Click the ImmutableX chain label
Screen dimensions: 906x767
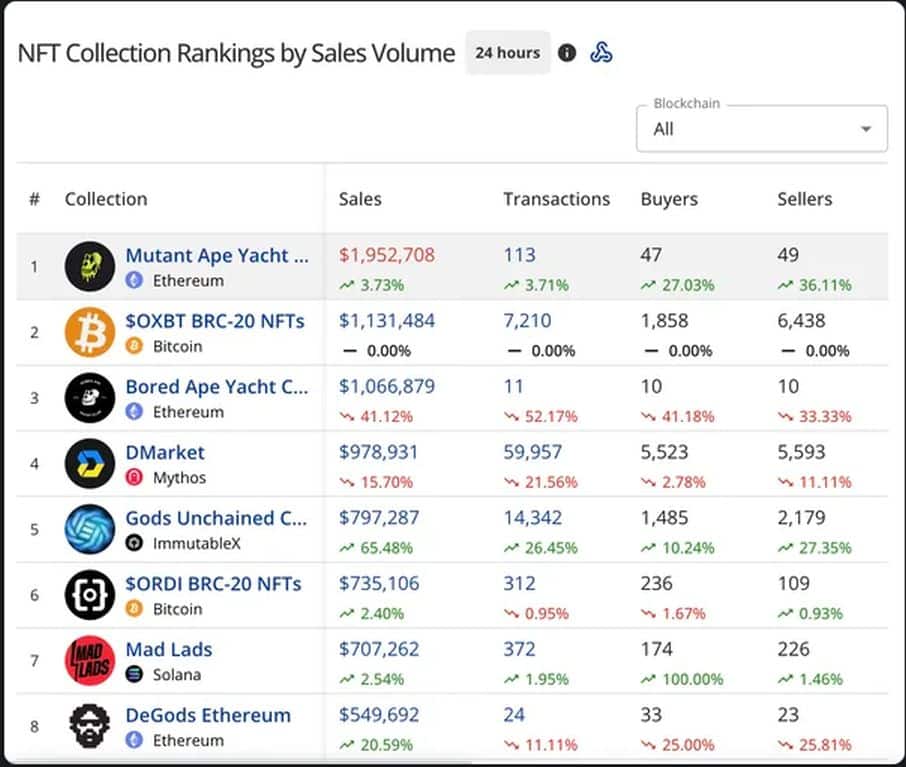point(196,543)
